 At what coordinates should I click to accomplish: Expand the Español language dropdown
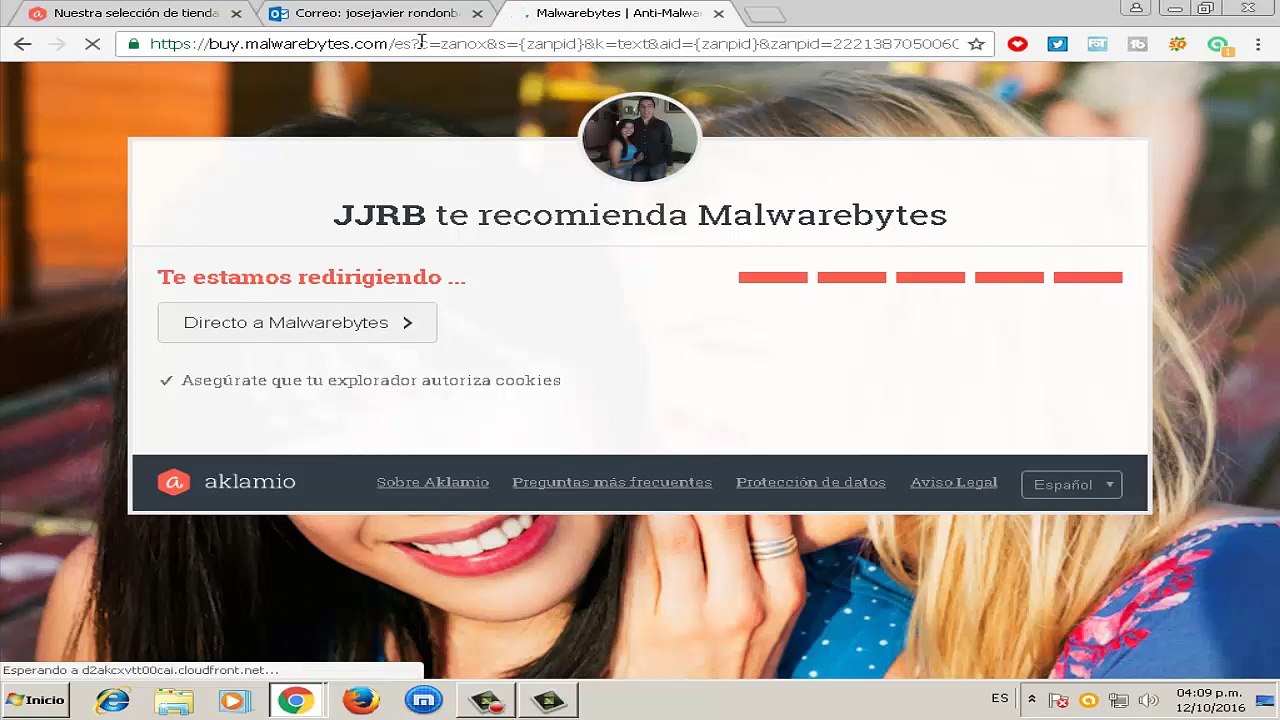click(x=1072, y=484)
